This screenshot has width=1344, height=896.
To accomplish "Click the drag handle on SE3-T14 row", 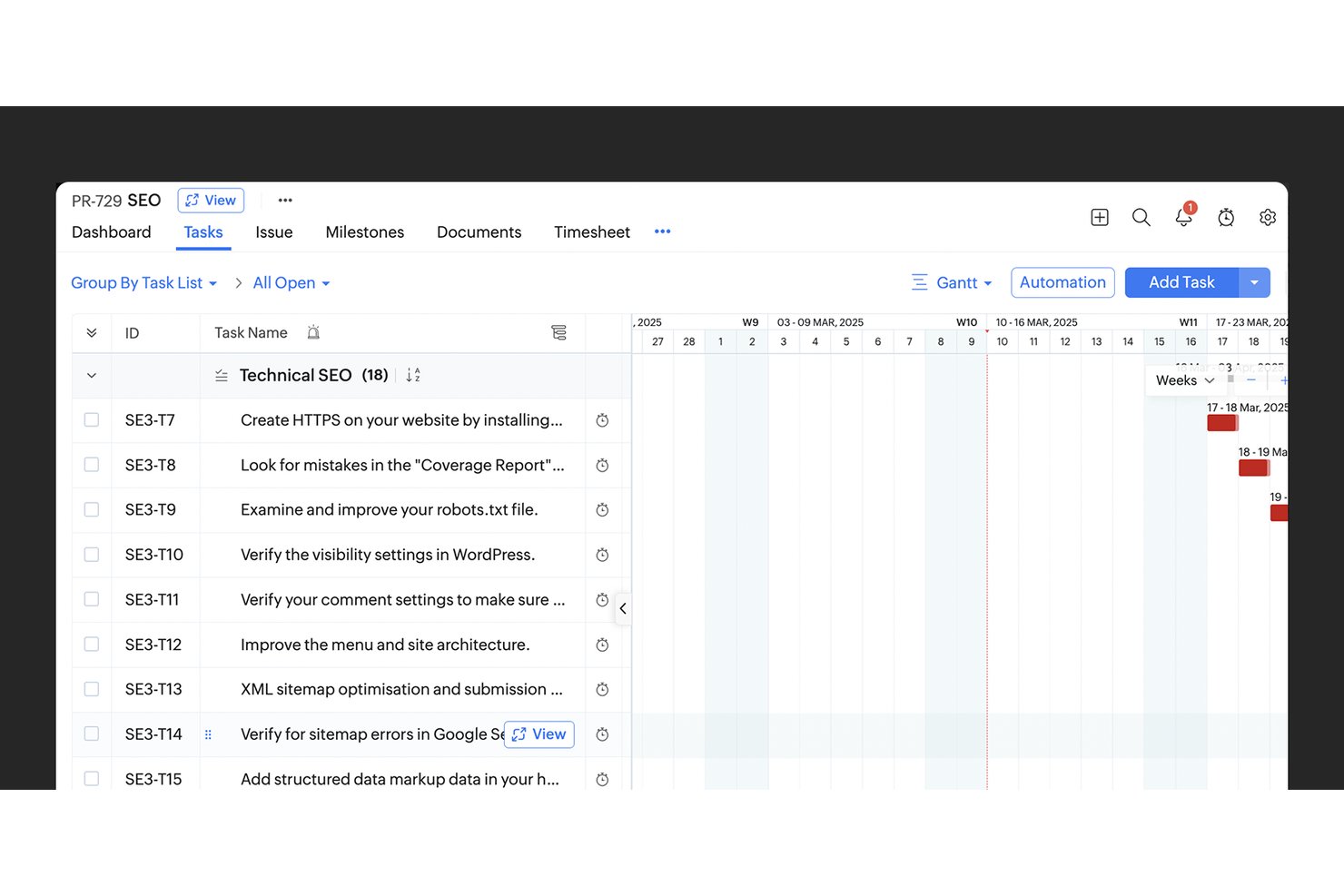I will coord(208,734).
